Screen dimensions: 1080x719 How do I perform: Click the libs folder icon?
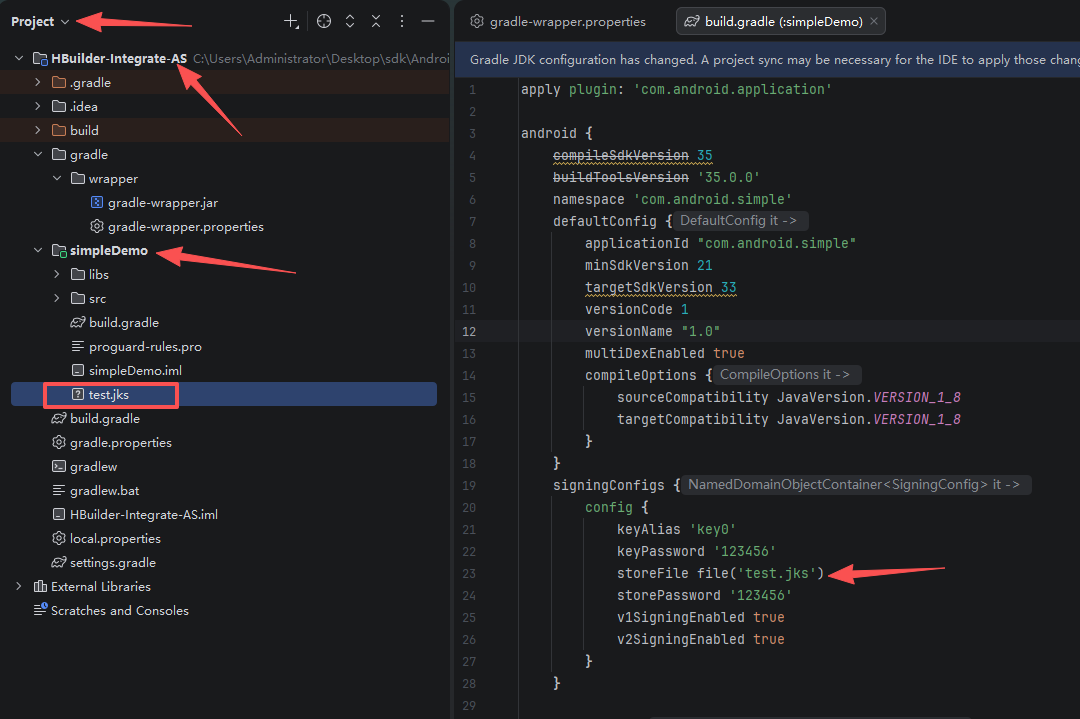(78, 275)
